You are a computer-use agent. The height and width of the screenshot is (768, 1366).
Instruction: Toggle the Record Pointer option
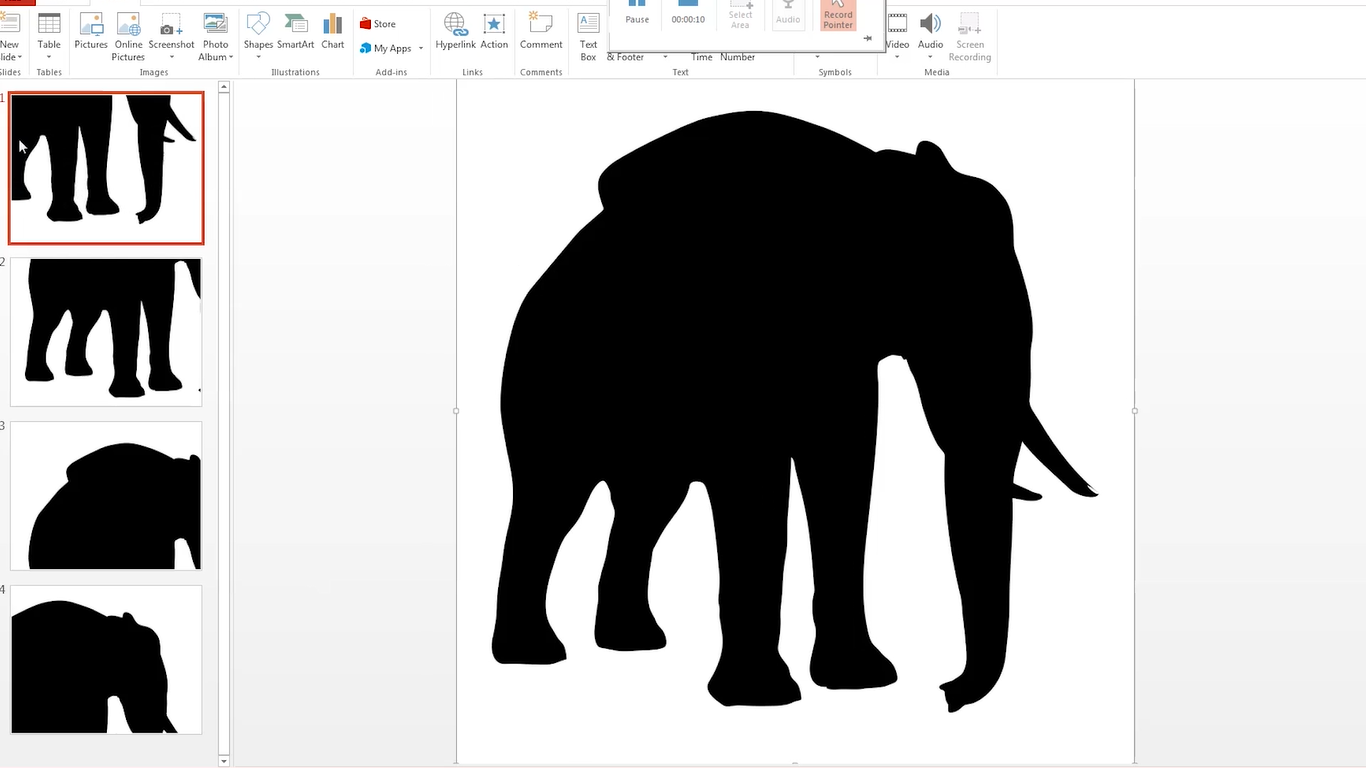pyautogui.click(x=838, y=14)
